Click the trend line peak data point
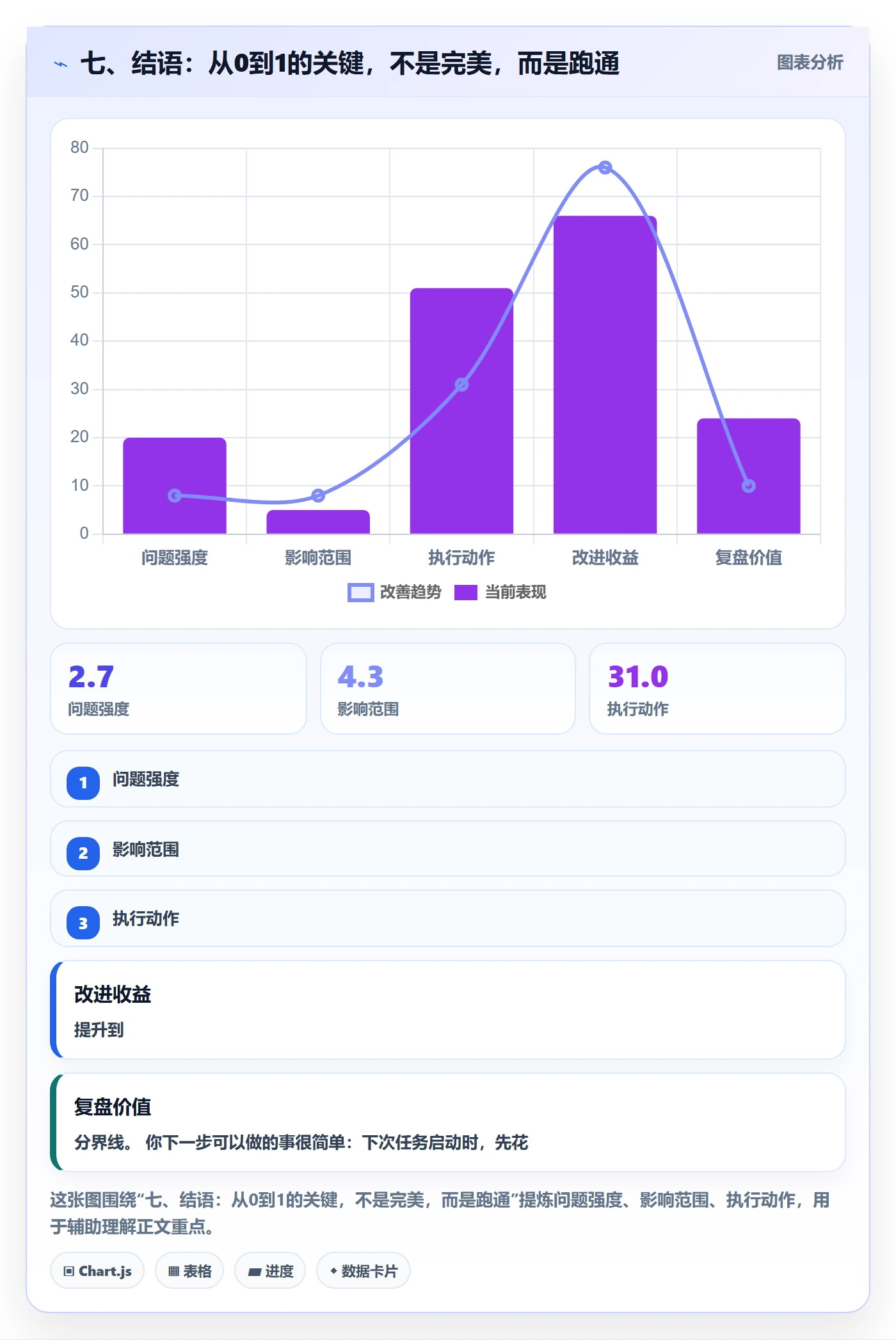Screen dimensions: 896x1340 pos(605,168)
